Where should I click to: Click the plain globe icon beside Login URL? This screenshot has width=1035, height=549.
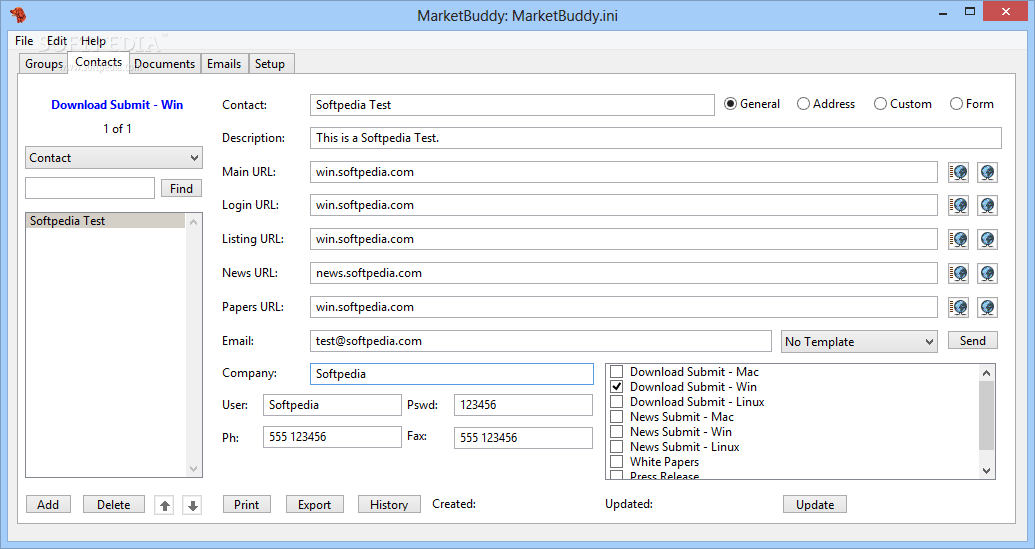click(987, 205)
